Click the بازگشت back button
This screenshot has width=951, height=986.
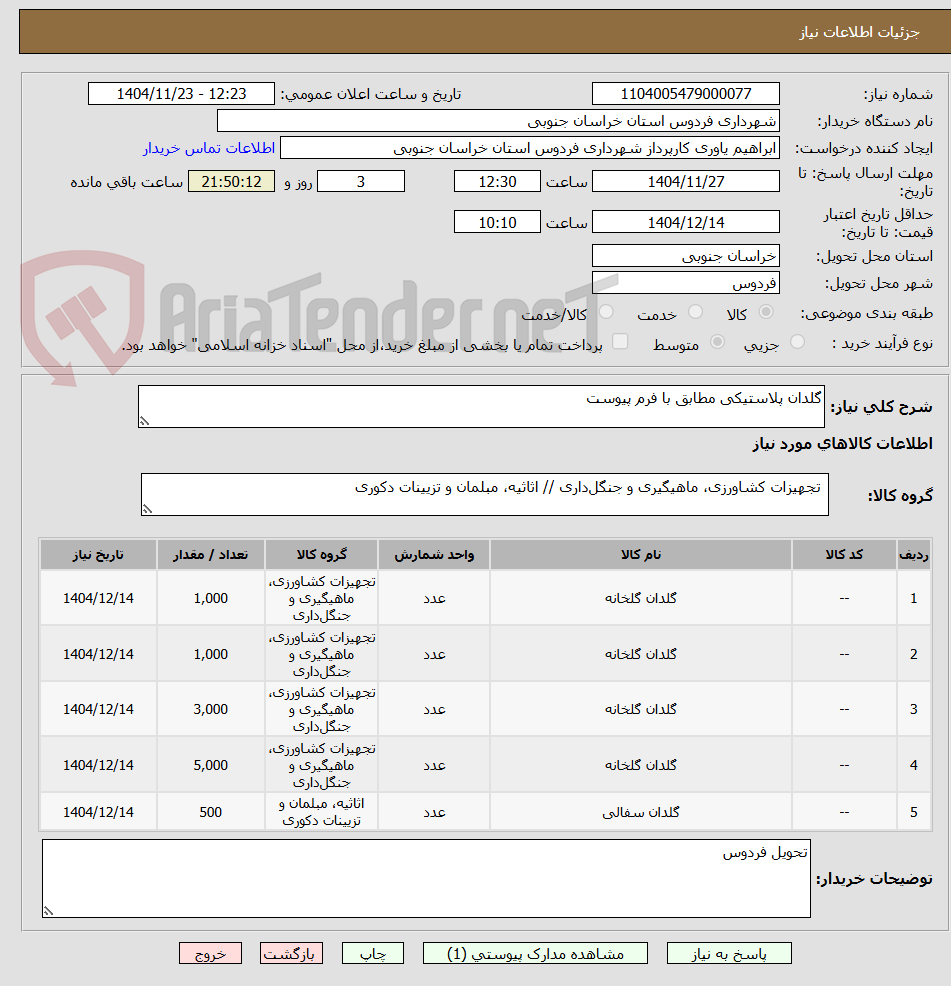(x=291, y=953)
